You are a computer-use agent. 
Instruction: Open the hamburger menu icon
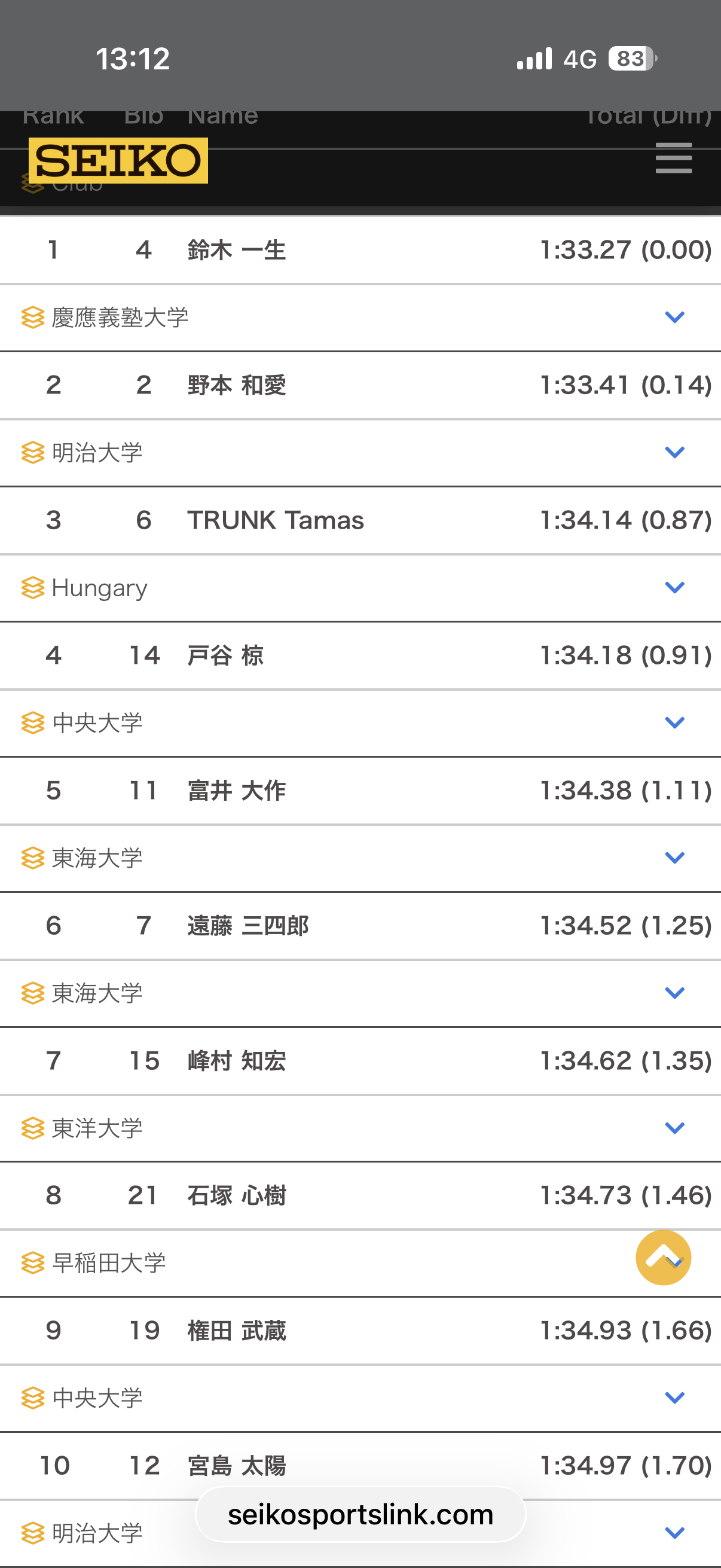[x=674, y=158]
